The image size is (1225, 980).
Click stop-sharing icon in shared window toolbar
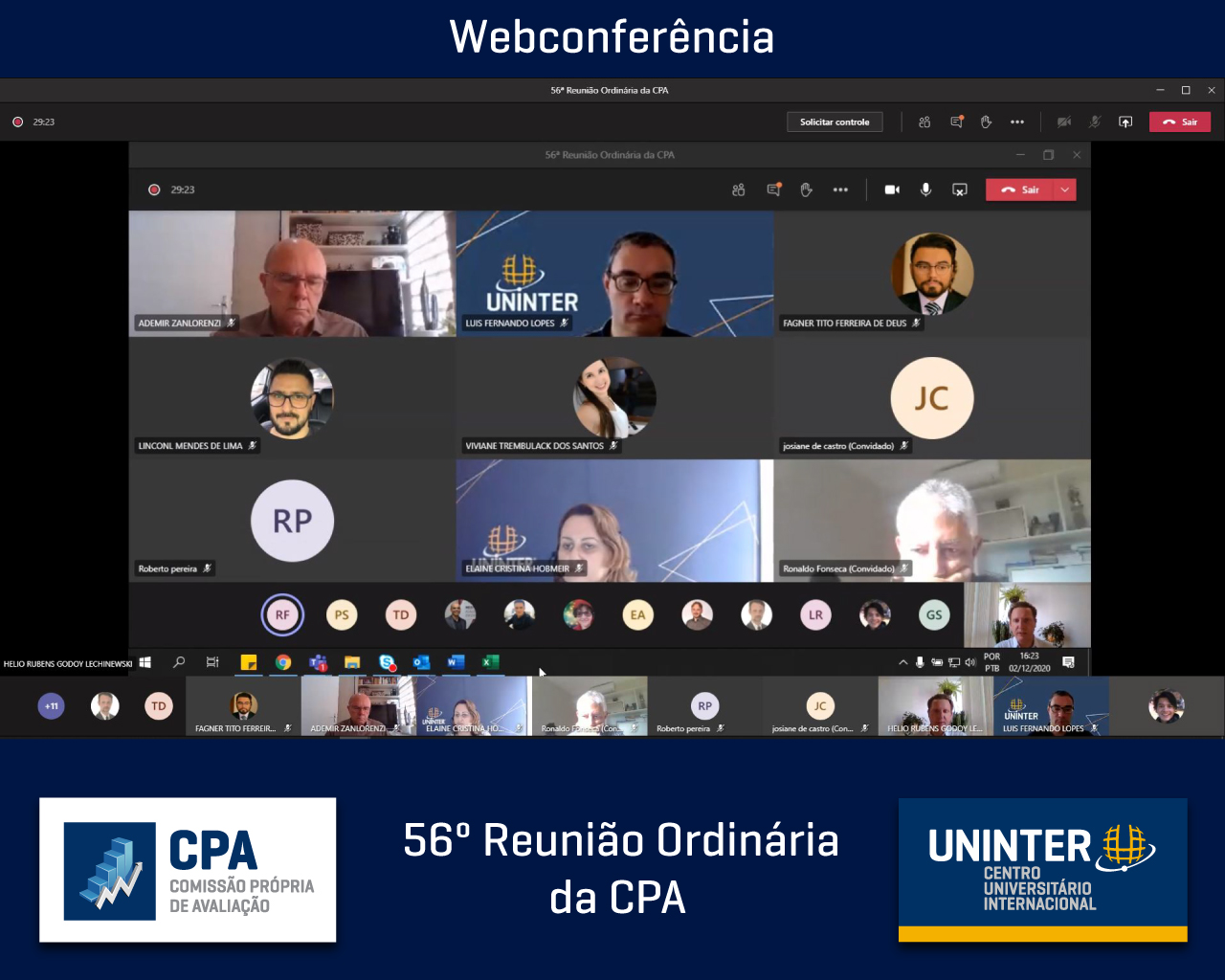point(959,189)
